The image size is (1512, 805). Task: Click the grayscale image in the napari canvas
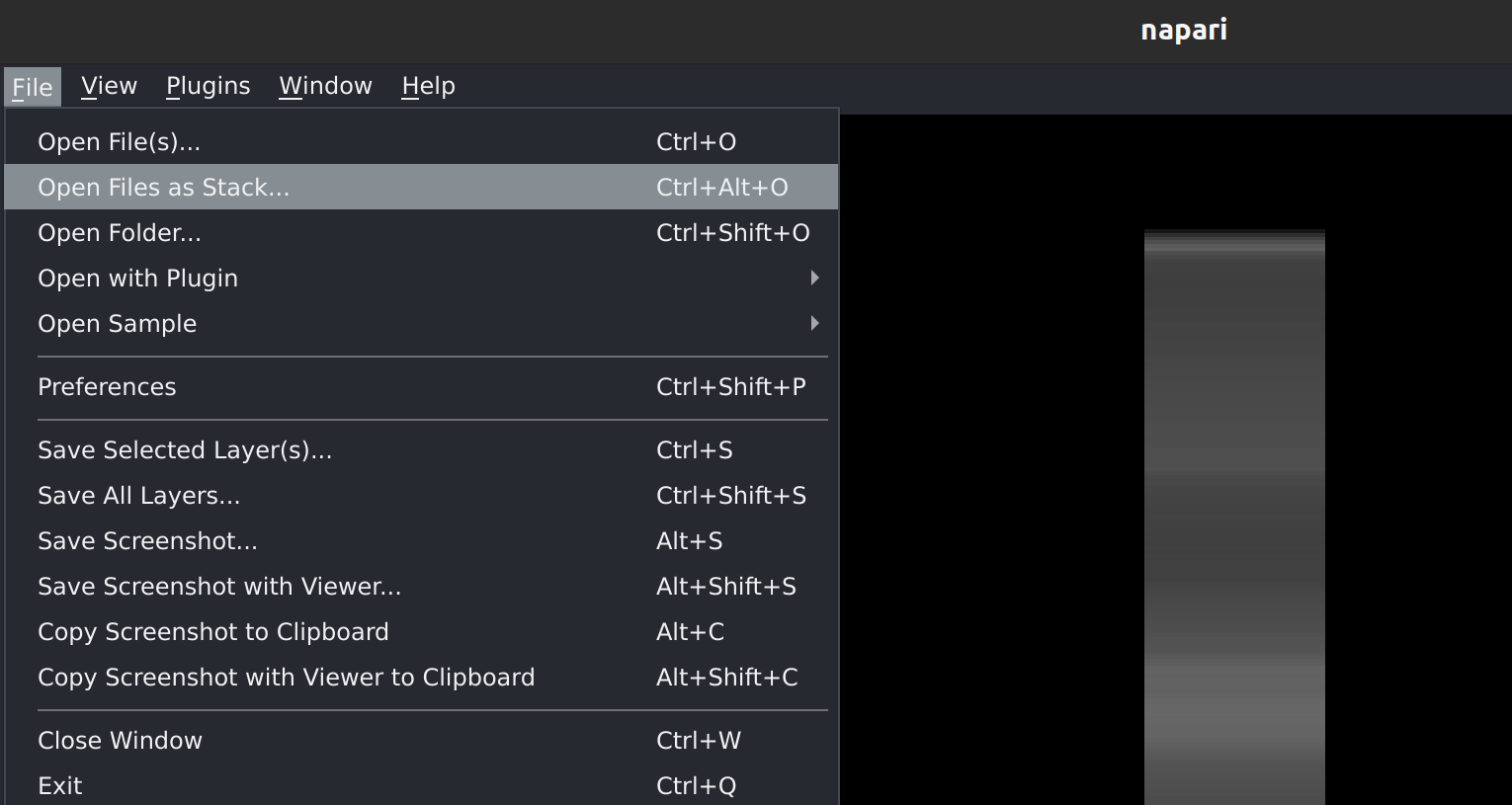tap(1234, 518)
